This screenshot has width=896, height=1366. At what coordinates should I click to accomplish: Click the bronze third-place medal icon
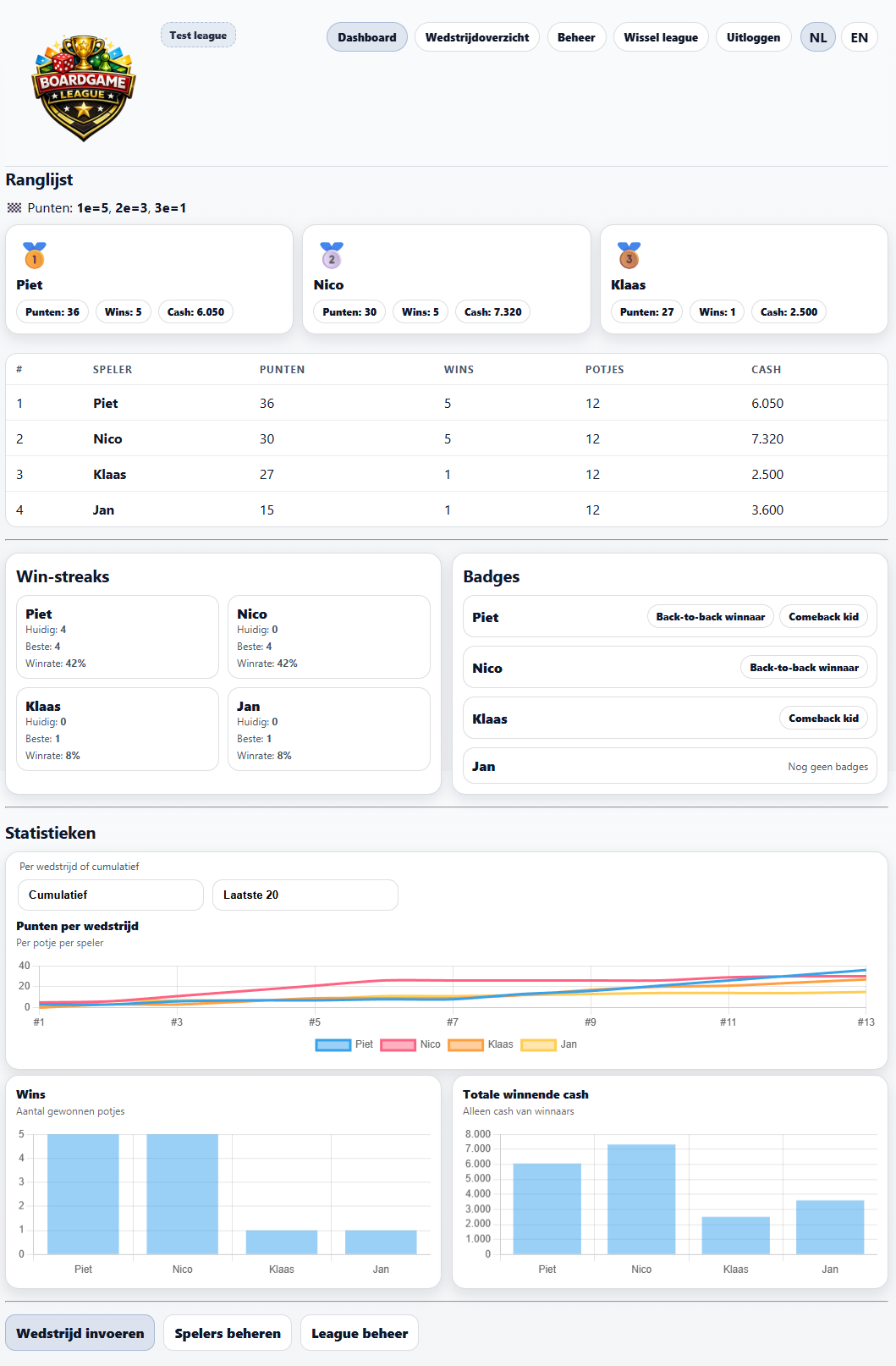629,256
